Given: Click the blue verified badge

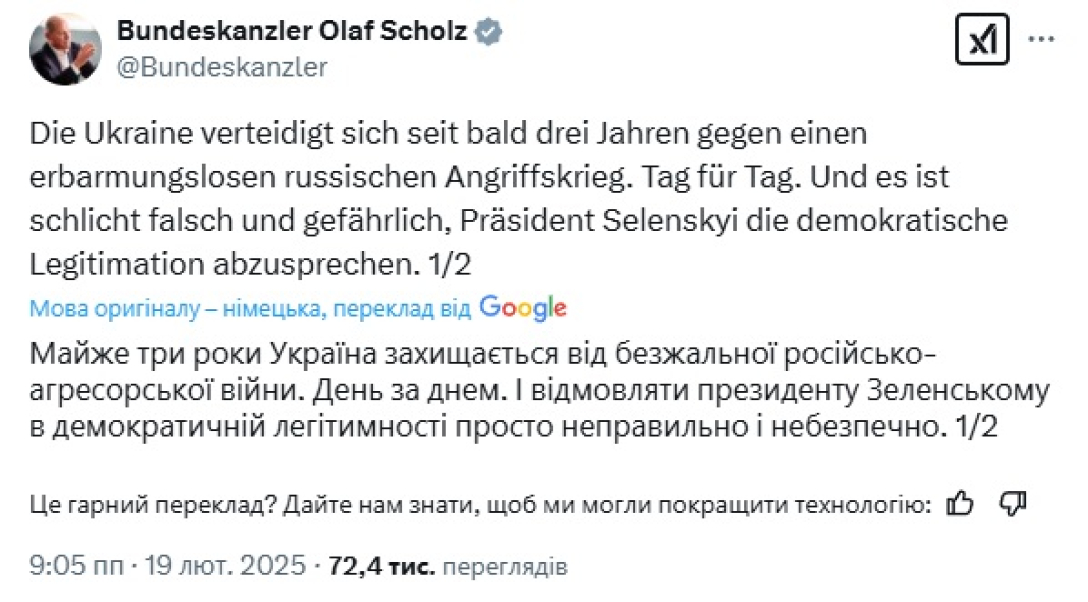Looking at the screenshot, I should [x=489, y=31].
